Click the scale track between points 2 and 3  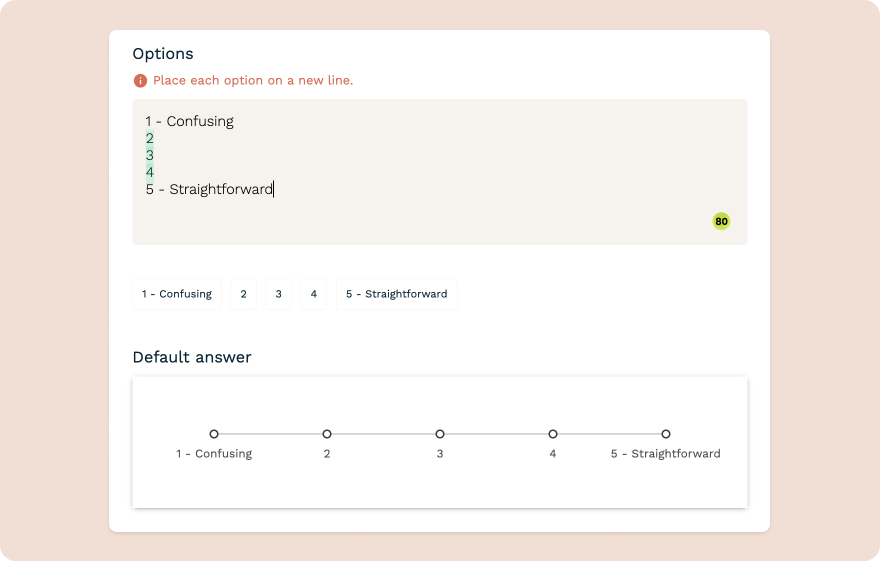pyautogui.click(x=383, y=434)
